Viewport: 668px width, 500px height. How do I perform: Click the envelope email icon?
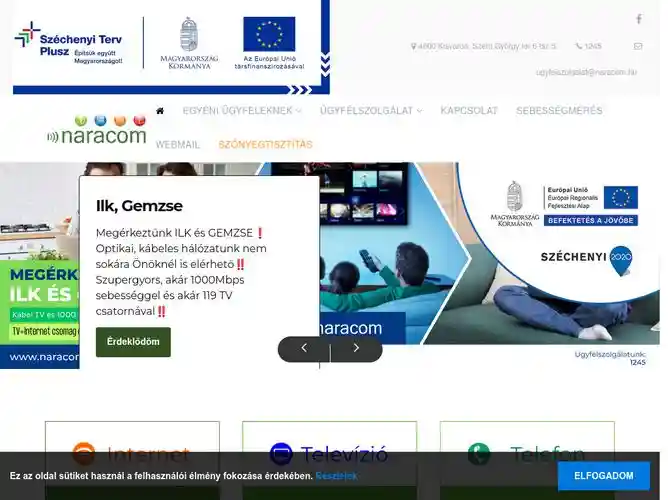click(x=638, y=46)
